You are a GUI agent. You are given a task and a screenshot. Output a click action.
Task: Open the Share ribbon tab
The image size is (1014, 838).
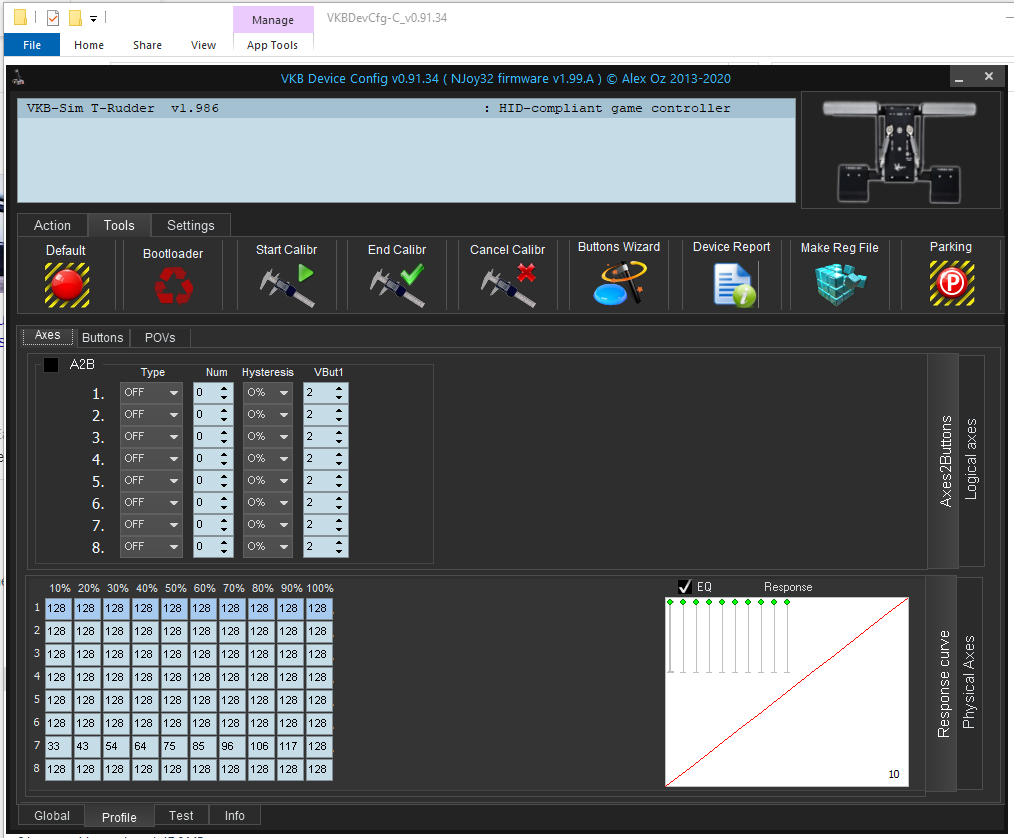tap(147, 45)
